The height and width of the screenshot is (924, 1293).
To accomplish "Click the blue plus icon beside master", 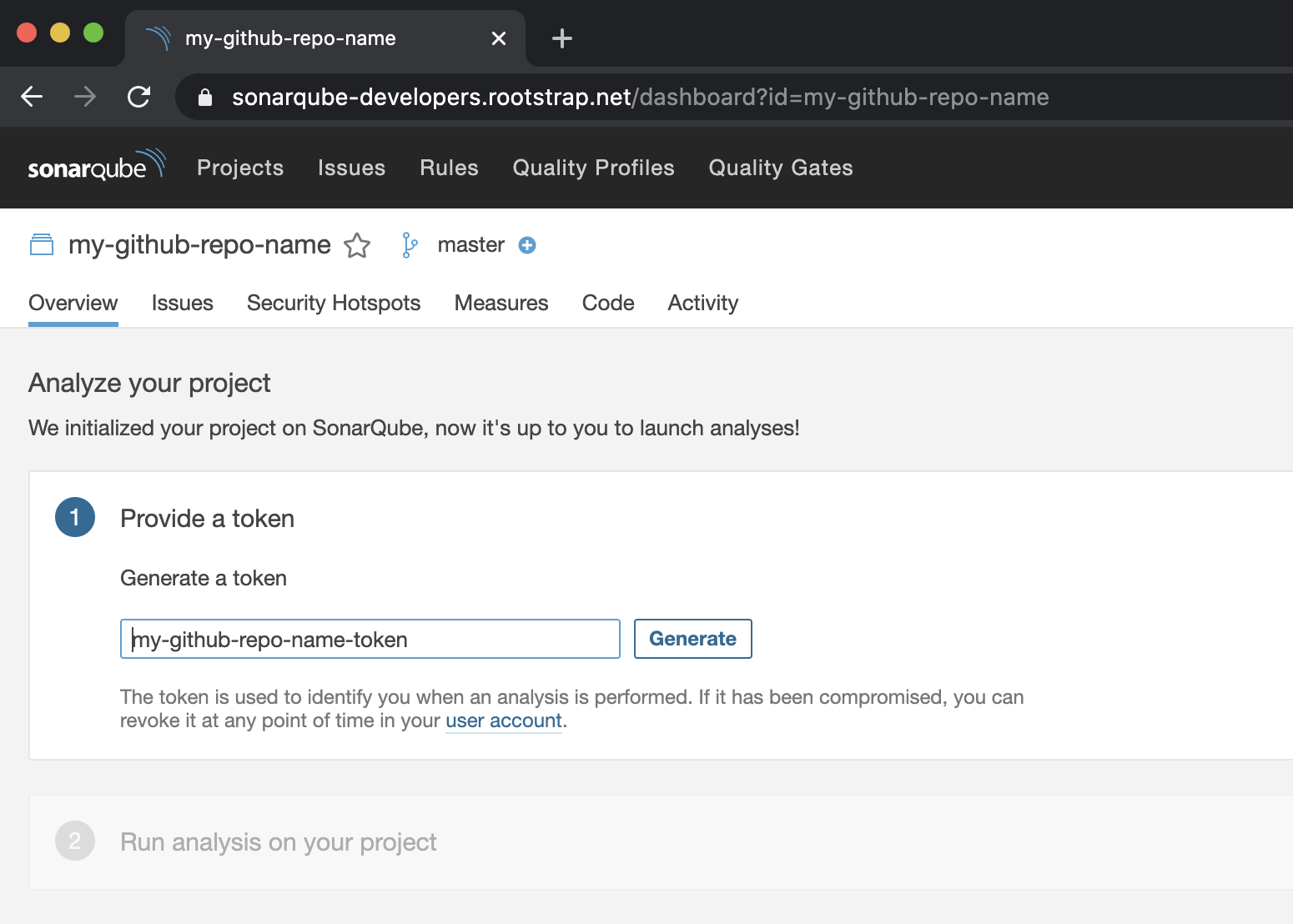I will tap(527, 245).
